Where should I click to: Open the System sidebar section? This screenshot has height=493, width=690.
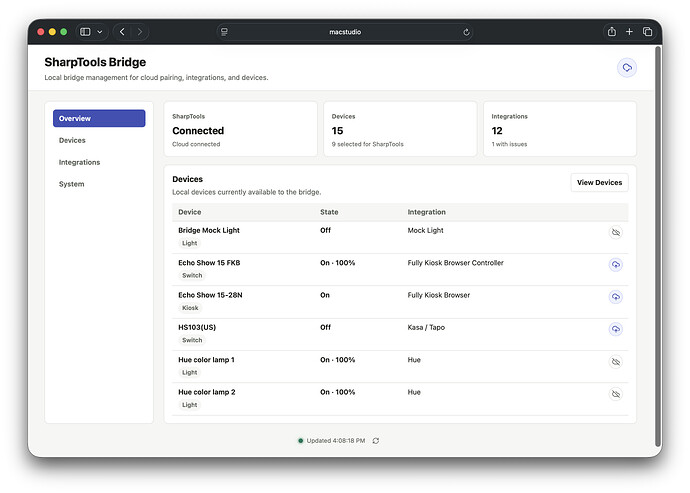(99, 184)
